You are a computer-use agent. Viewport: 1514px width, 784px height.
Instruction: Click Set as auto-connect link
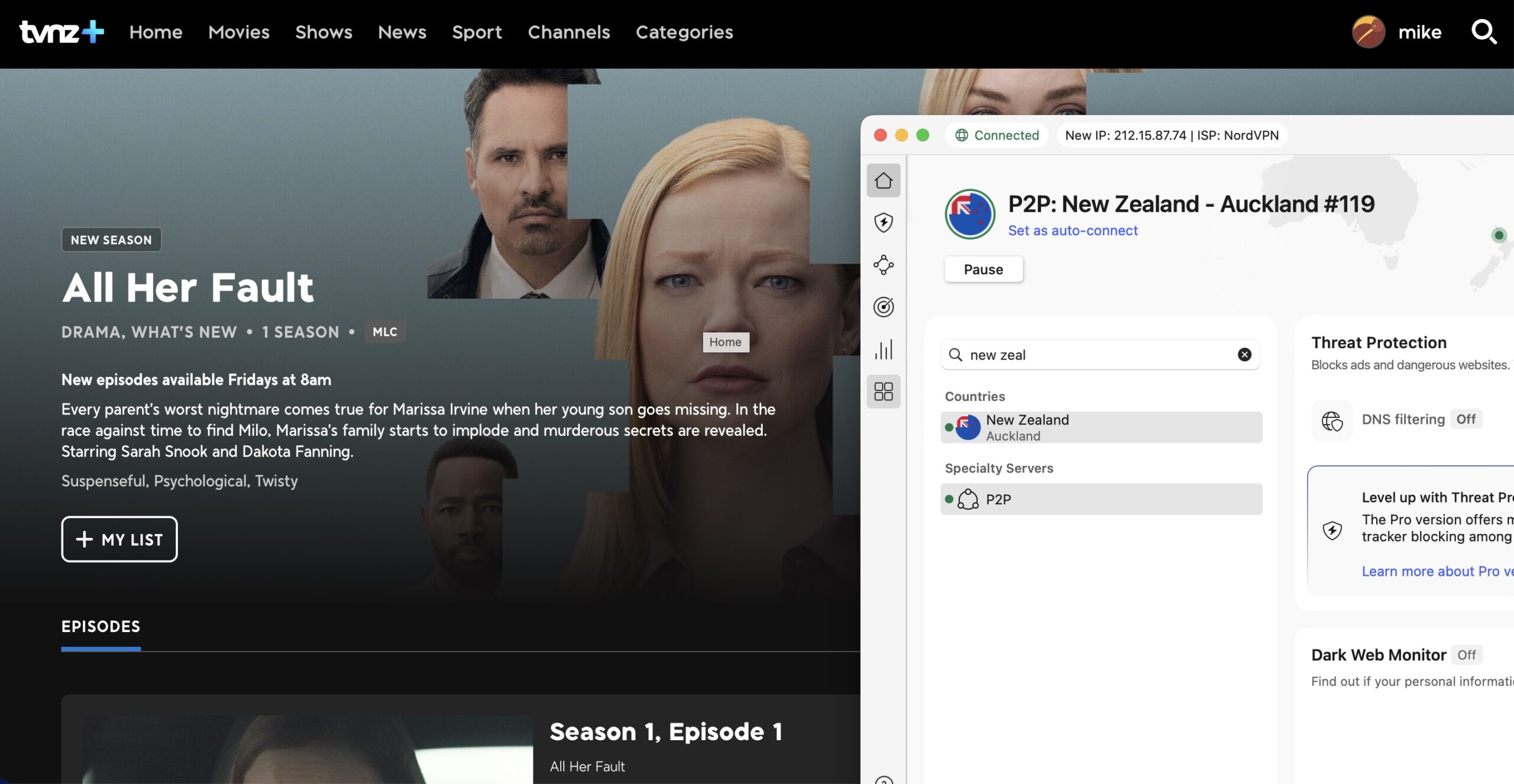[1072, 231]
